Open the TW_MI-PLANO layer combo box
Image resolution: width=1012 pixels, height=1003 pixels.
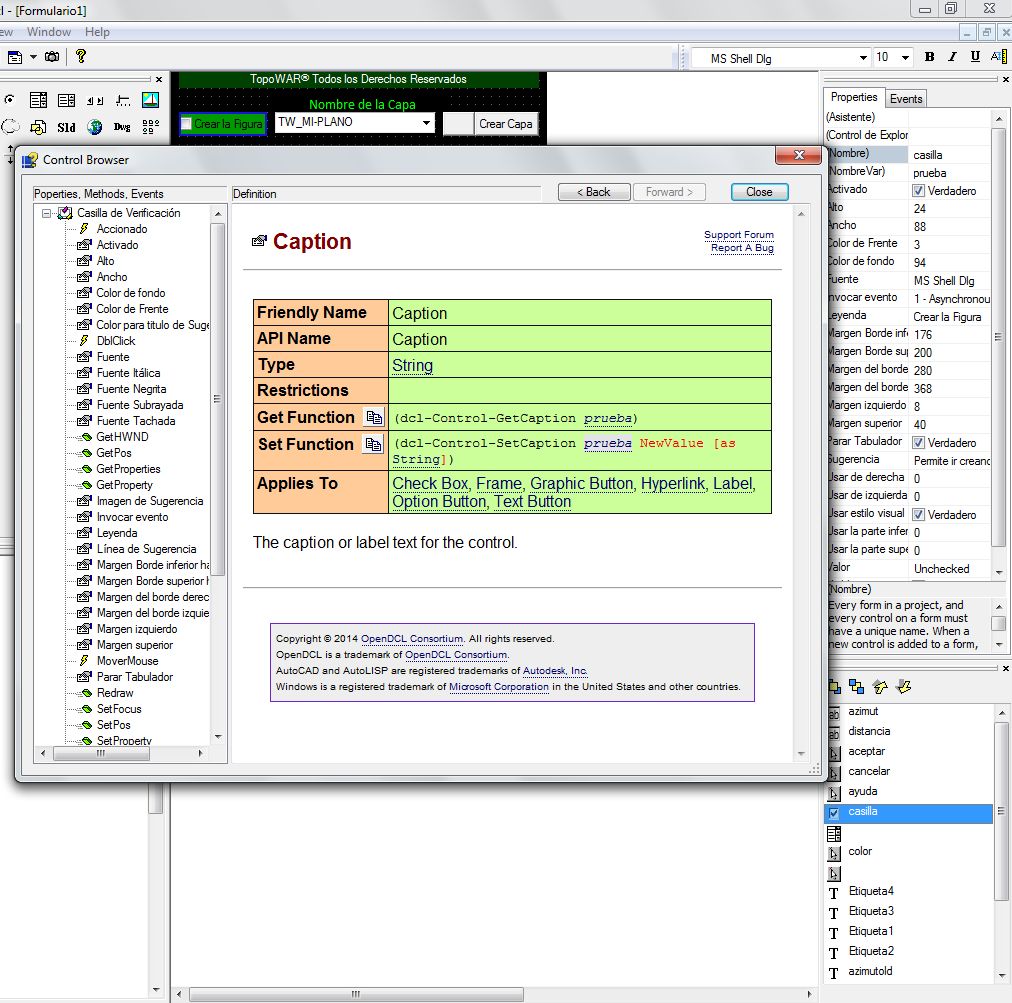pyautogui.click(x=426, y=123)
